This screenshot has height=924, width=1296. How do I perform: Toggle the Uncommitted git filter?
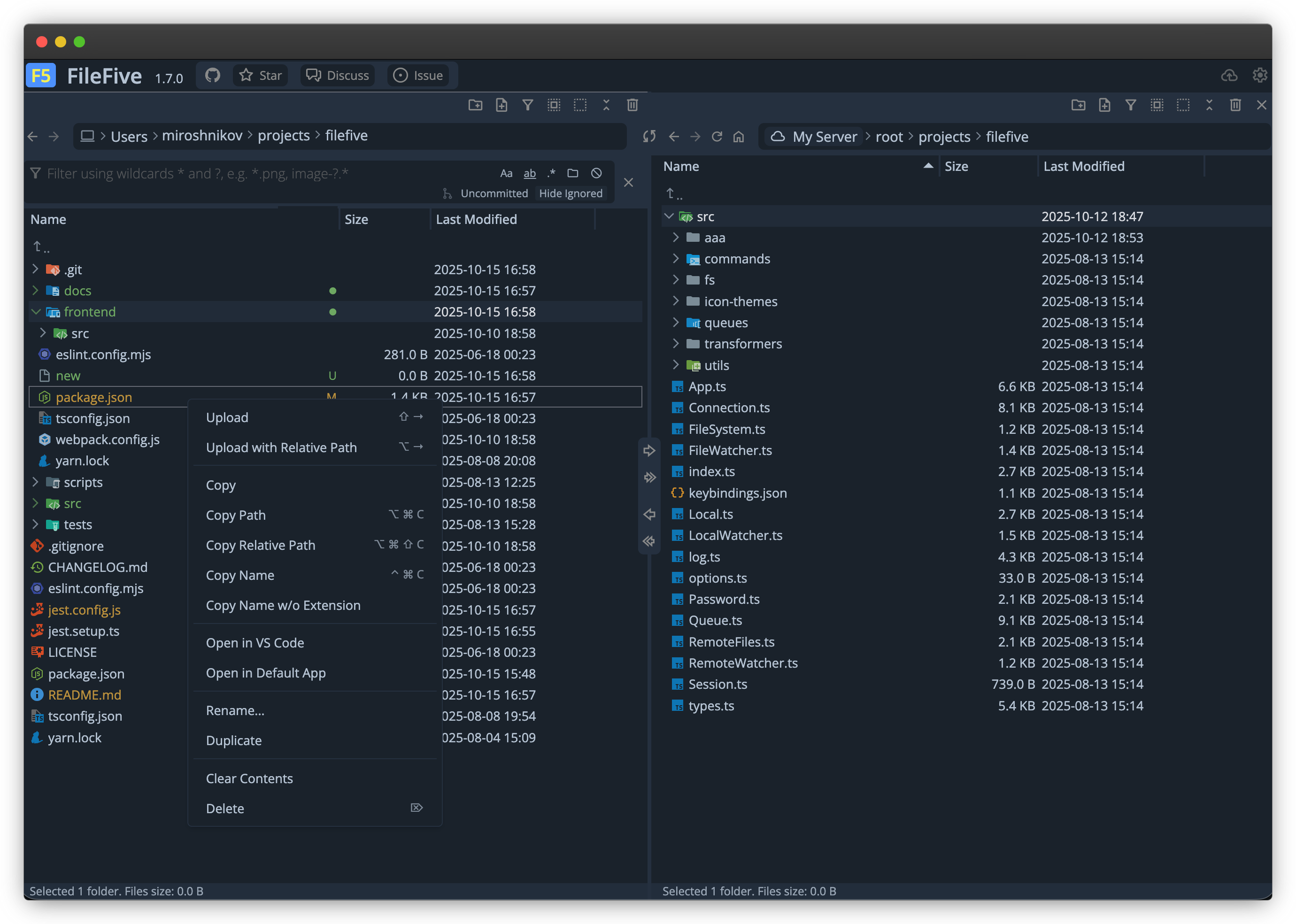pyautogui.click(x=494, y=193)
